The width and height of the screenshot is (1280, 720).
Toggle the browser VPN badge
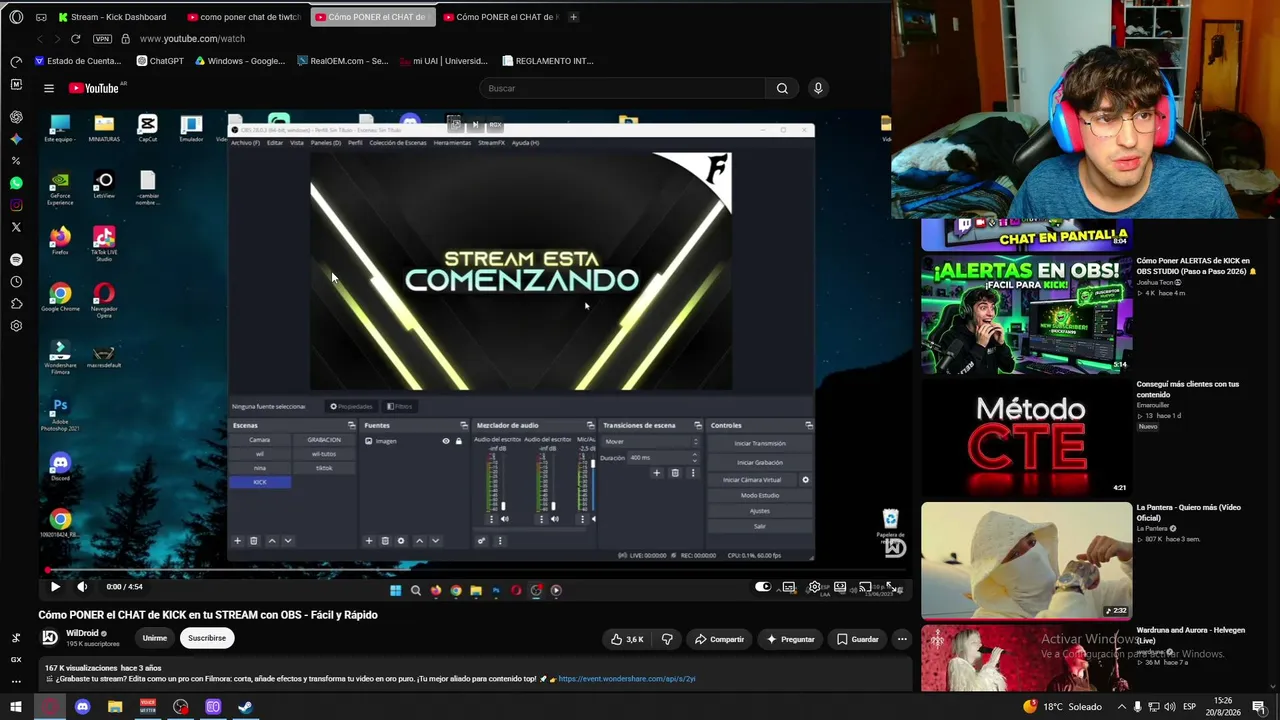coord(102,39)
